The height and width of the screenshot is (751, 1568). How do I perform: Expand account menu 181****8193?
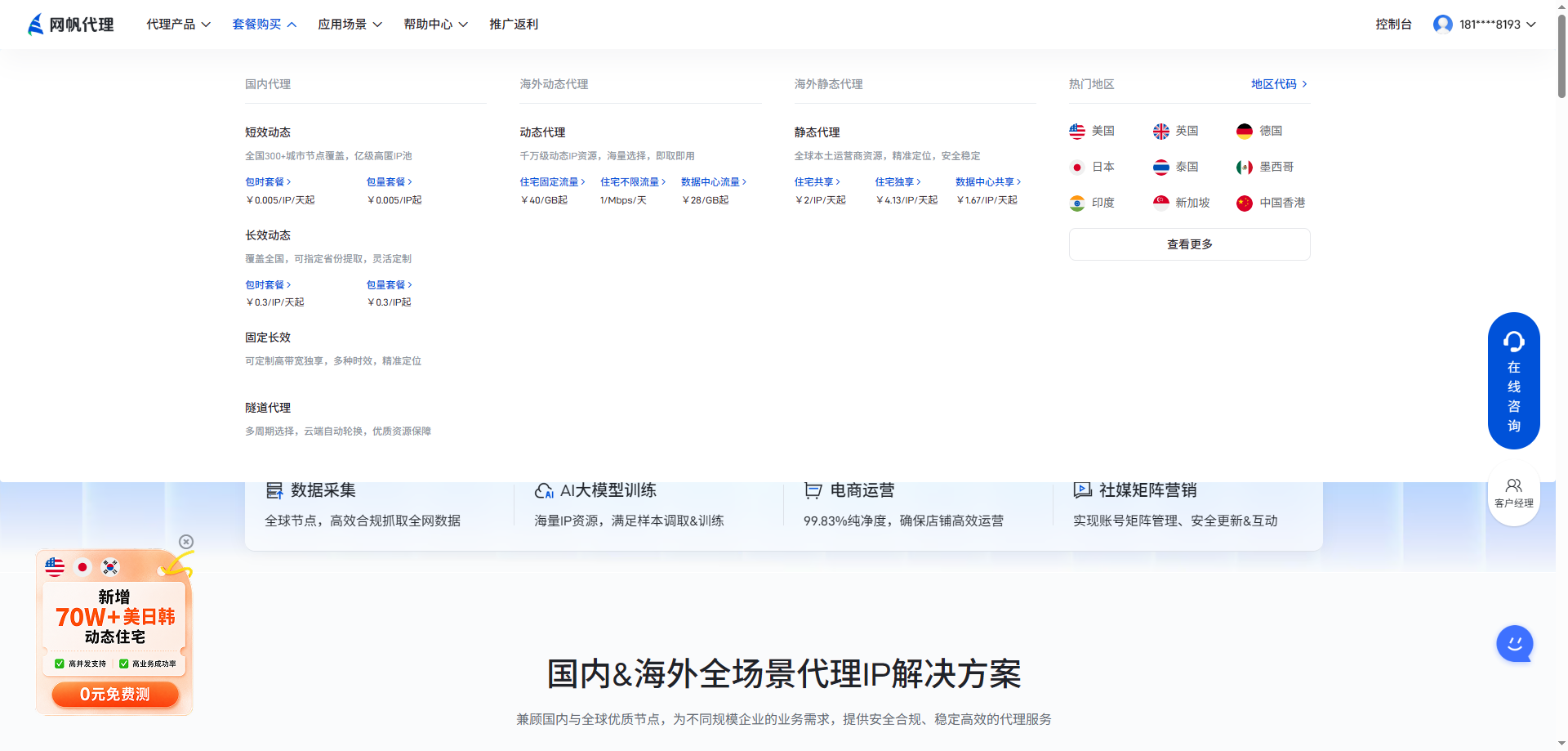[1498, 25]
